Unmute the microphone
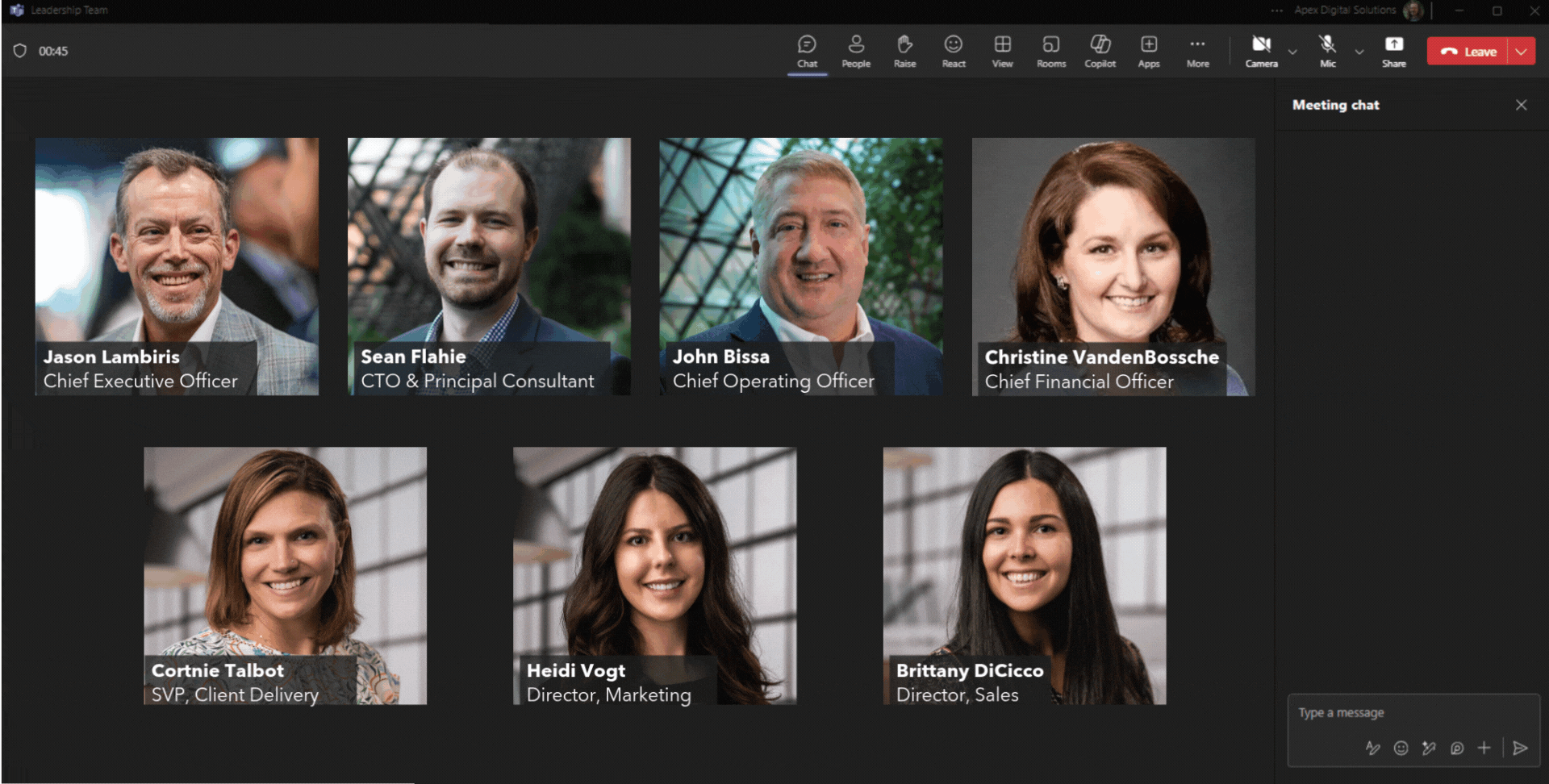 coord(1327,51)
